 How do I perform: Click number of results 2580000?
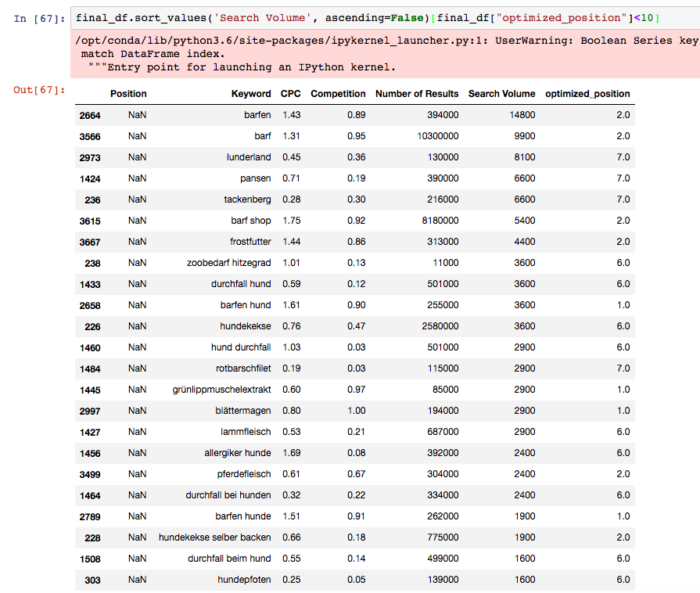pyautogui.click(x=440, y=326)
